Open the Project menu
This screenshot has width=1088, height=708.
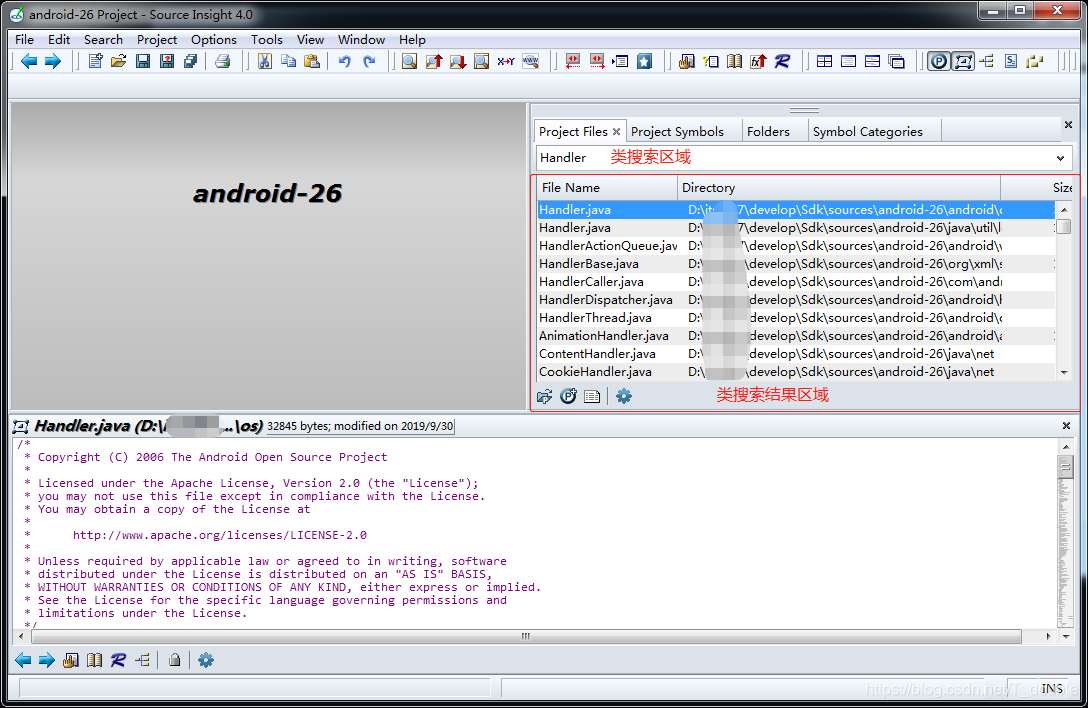pos(157,40)
